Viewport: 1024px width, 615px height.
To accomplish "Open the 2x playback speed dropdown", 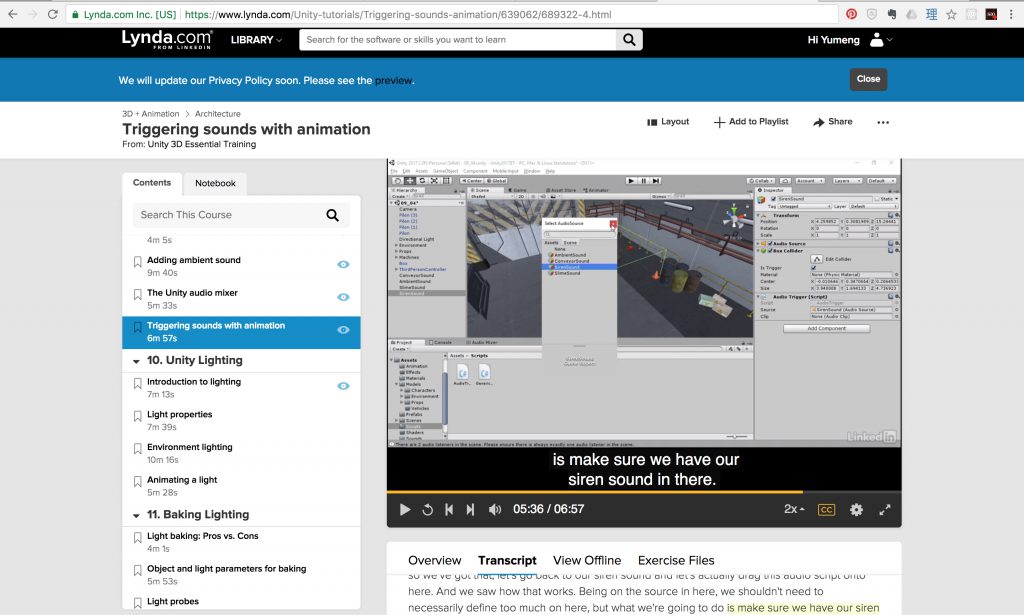I will click(x=794, y=509).
